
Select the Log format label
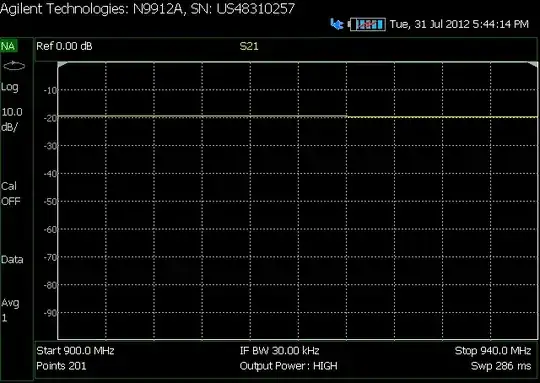point(10,87)
